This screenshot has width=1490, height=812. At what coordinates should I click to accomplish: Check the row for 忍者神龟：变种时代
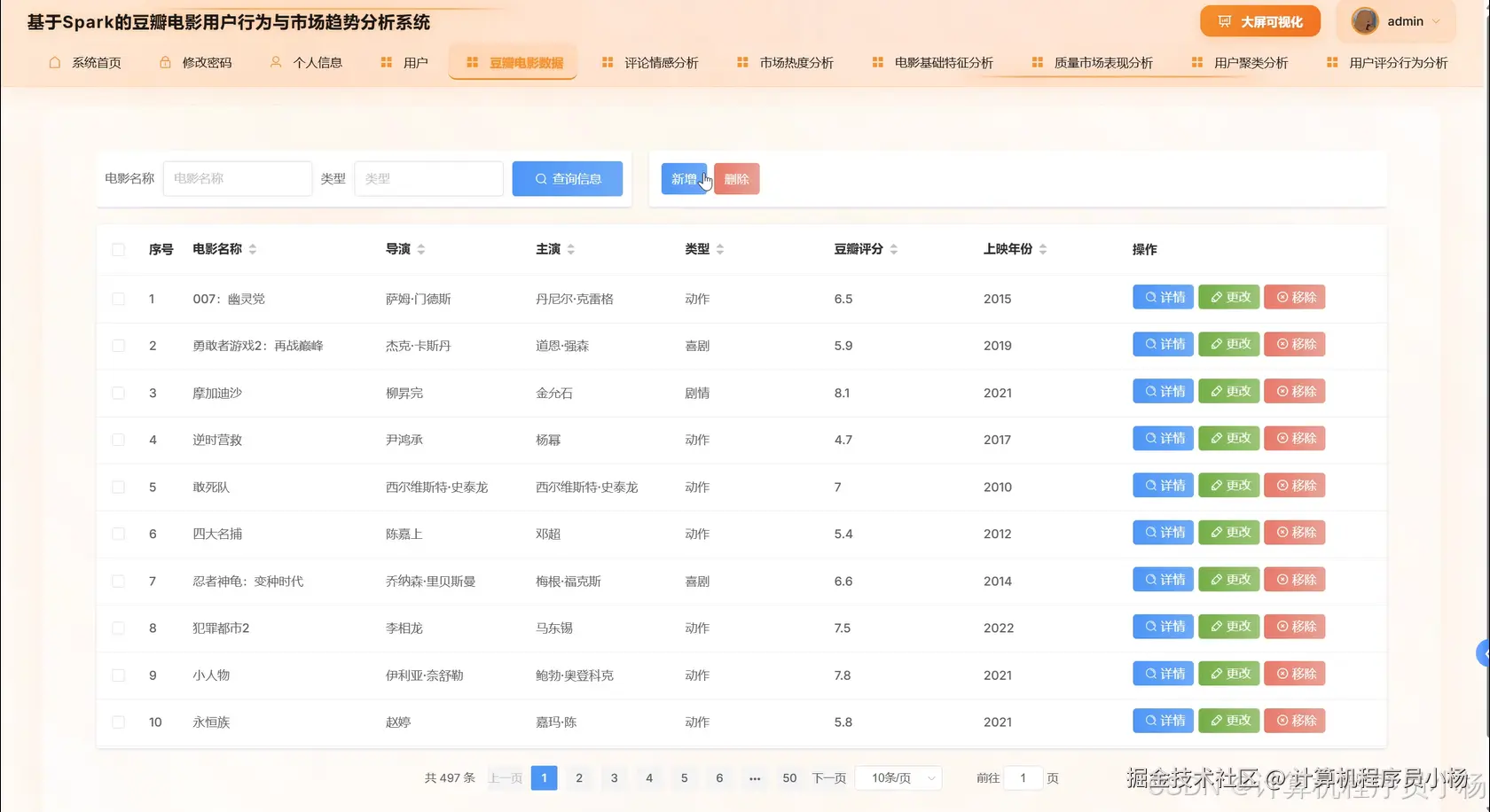pos(118,581)
